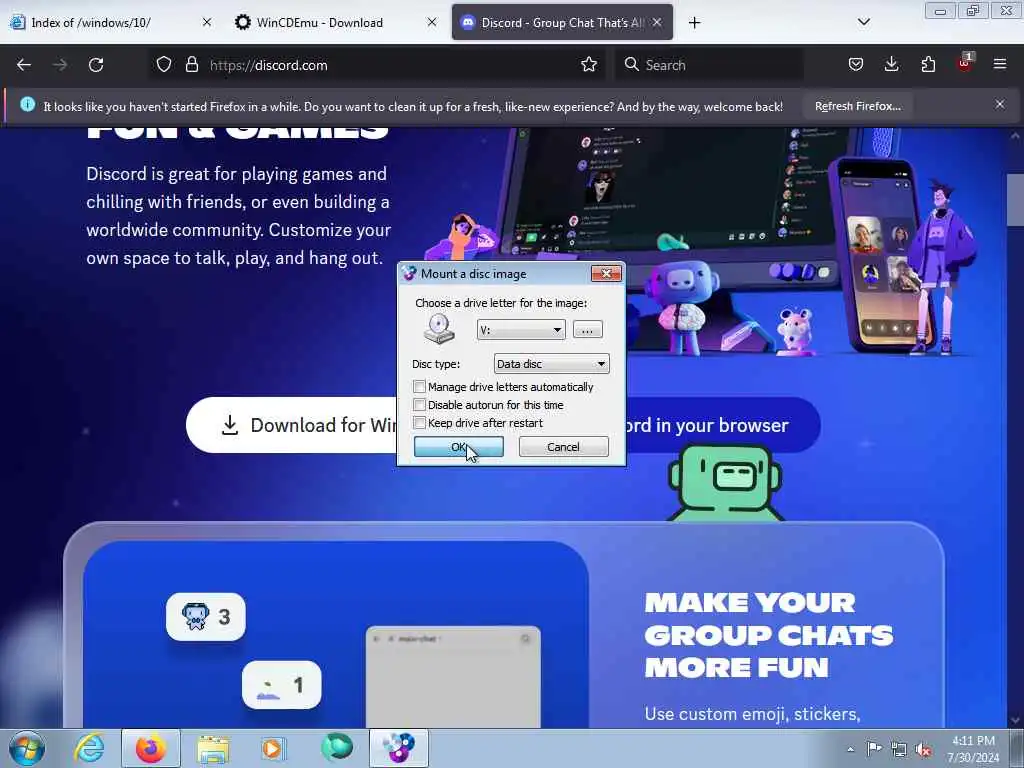This screenshot has width=1024, height=768.
Task: Click the 3 emoji reaction bubble
Action: tap(206, 616)
